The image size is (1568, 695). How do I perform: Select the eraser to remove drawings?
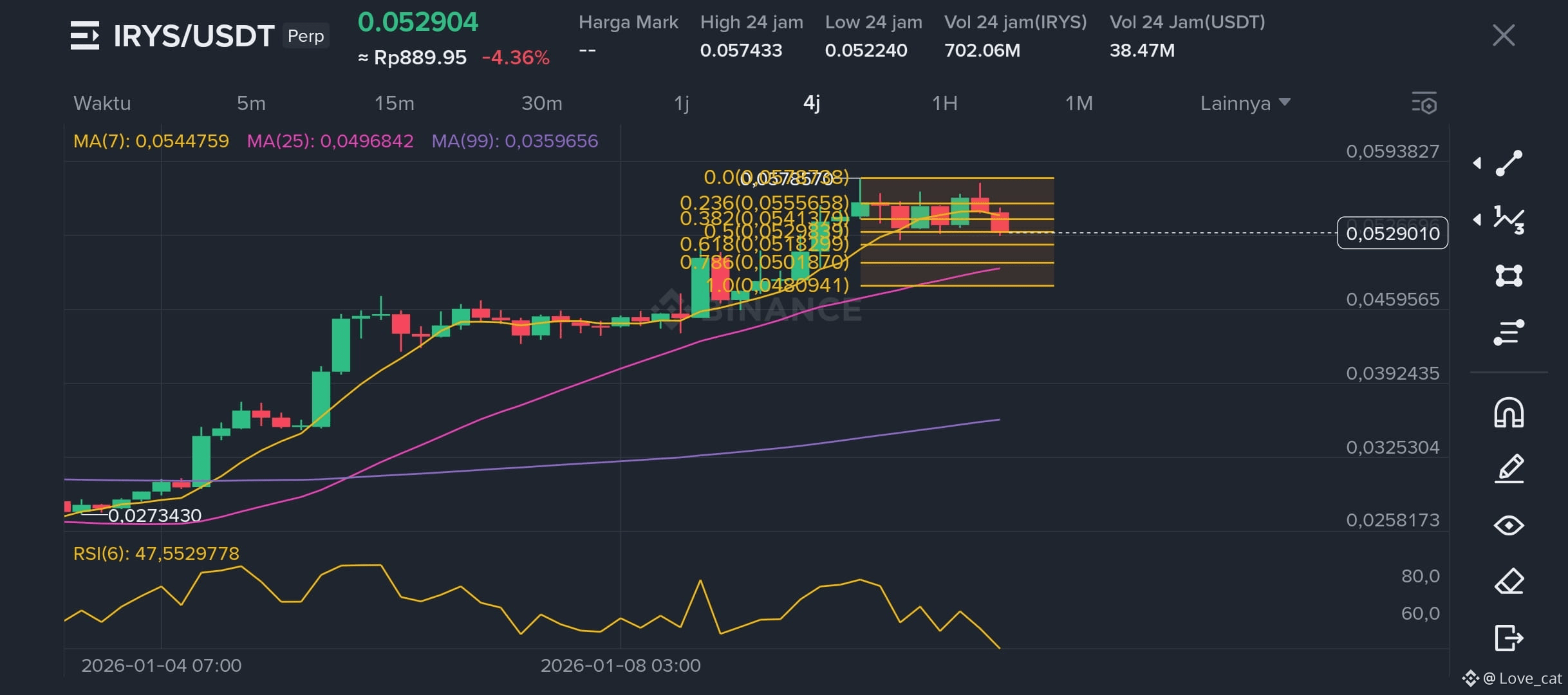click(x=1509, y=581)
